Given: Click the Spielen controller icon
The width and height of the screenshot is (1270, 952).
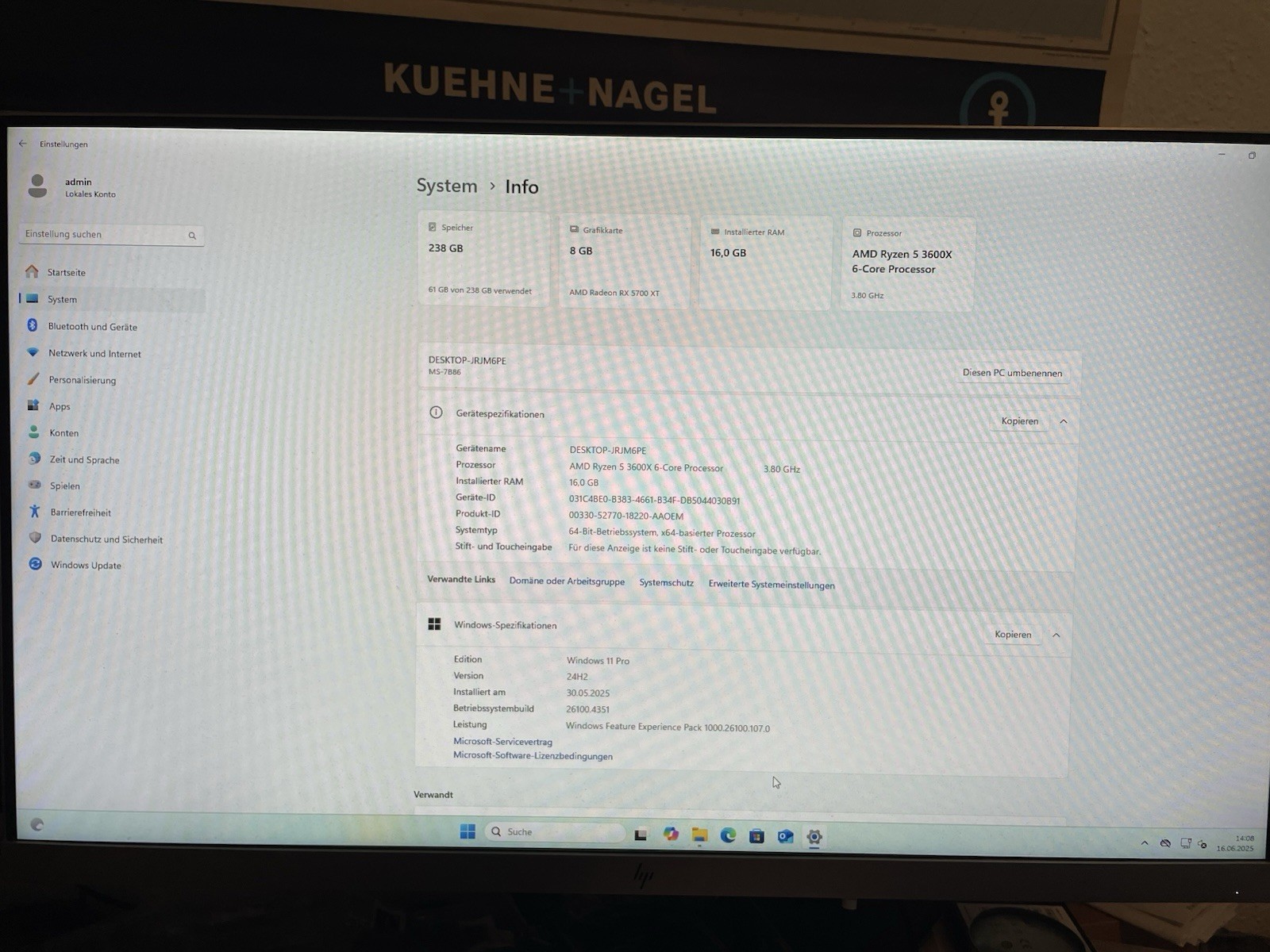Looking at the screenshot, I should coord(35,485).
